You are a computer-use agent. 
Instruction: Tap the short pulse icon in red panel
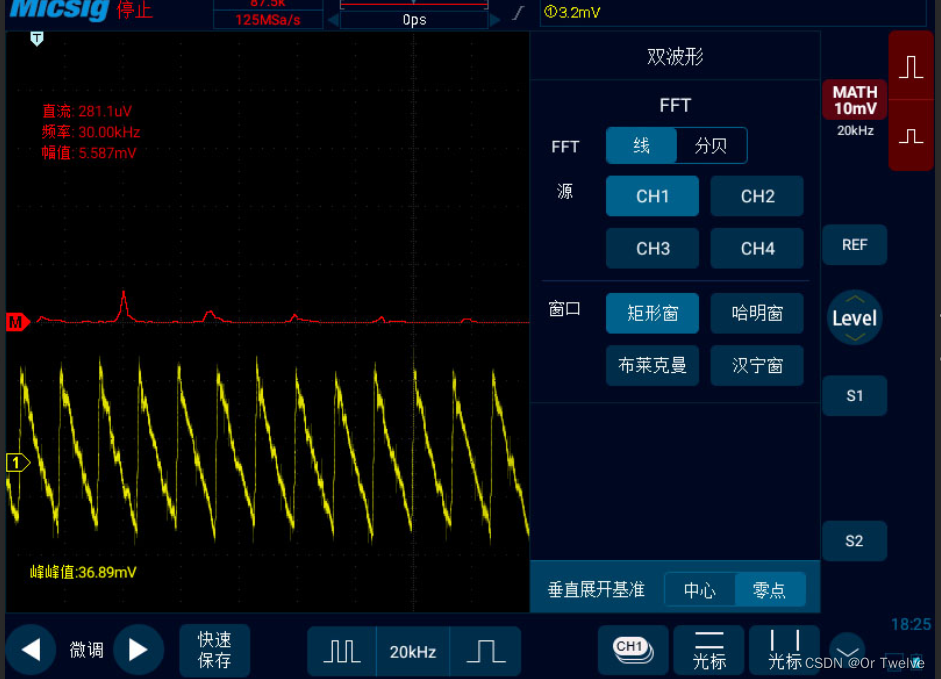tap(910, 136)
